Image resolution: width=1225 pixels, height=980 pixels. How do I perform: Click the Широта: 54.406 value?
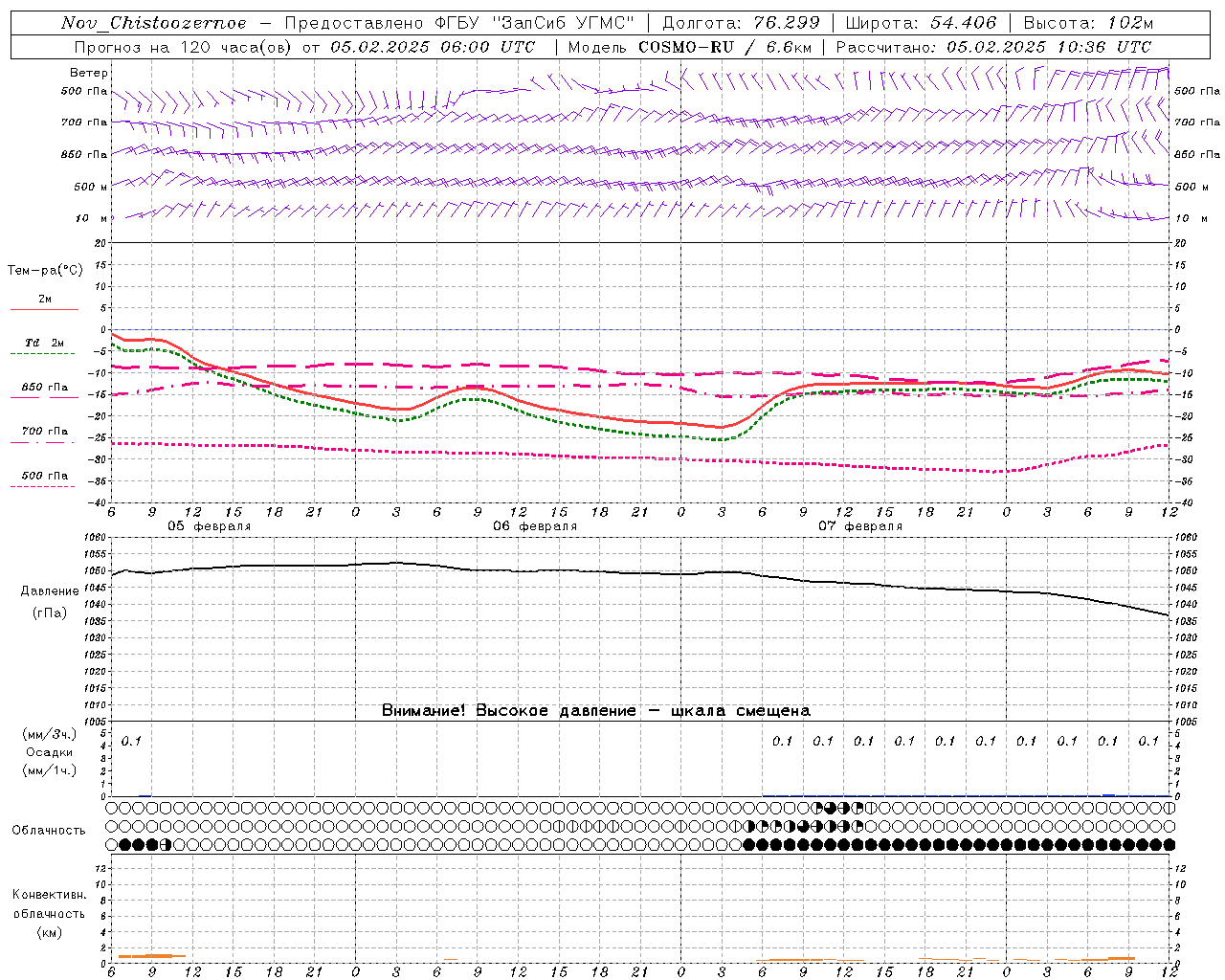[x=921, y=23]
